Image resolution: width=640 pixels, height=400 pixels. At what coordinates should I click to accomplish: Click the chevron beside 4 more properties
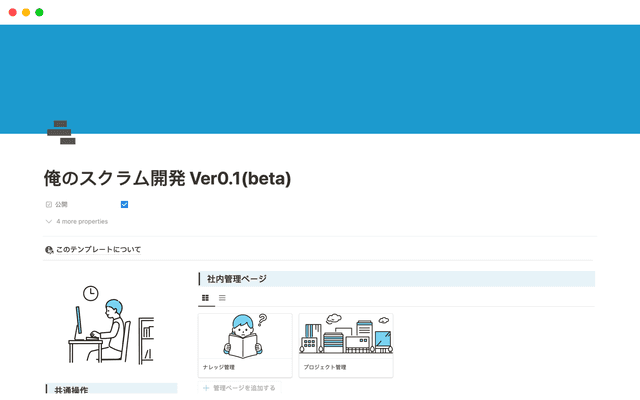pos(49,221)
